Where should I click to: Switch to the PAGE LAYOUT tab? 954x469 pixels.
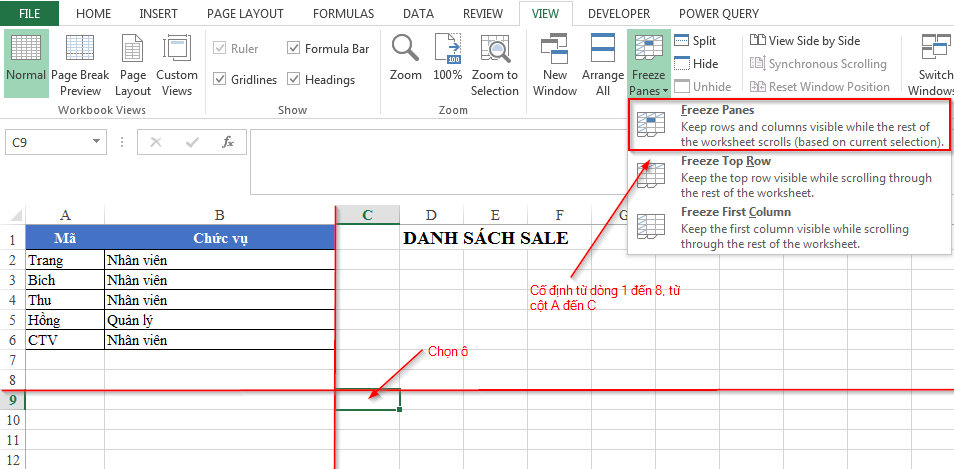245,13
